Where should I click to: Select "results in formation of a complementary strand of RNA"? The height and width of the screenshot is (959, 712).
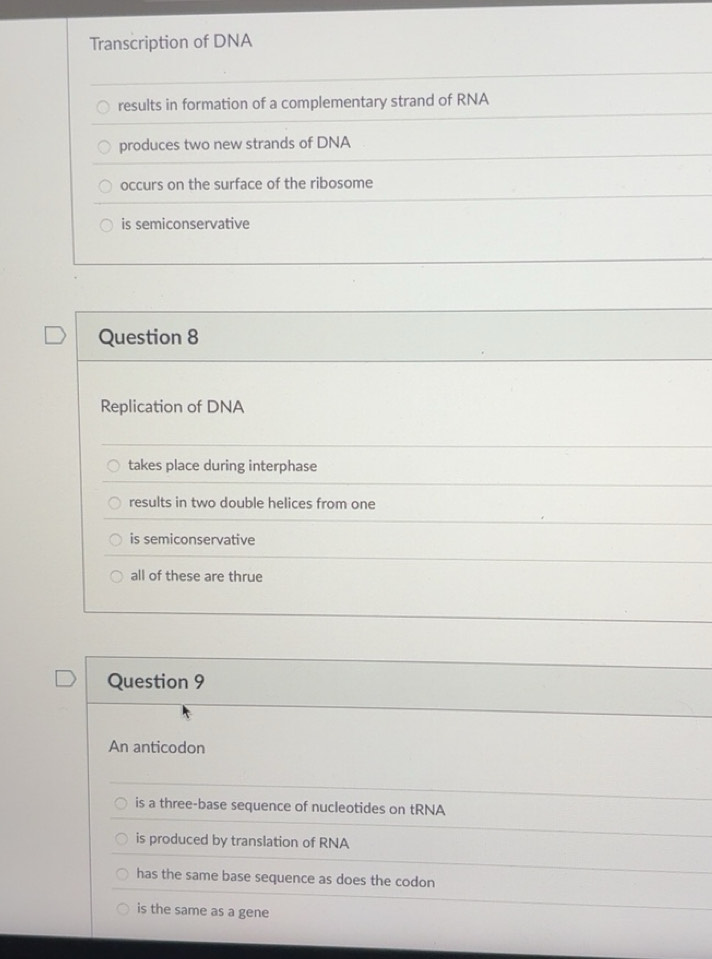point(103,105)
